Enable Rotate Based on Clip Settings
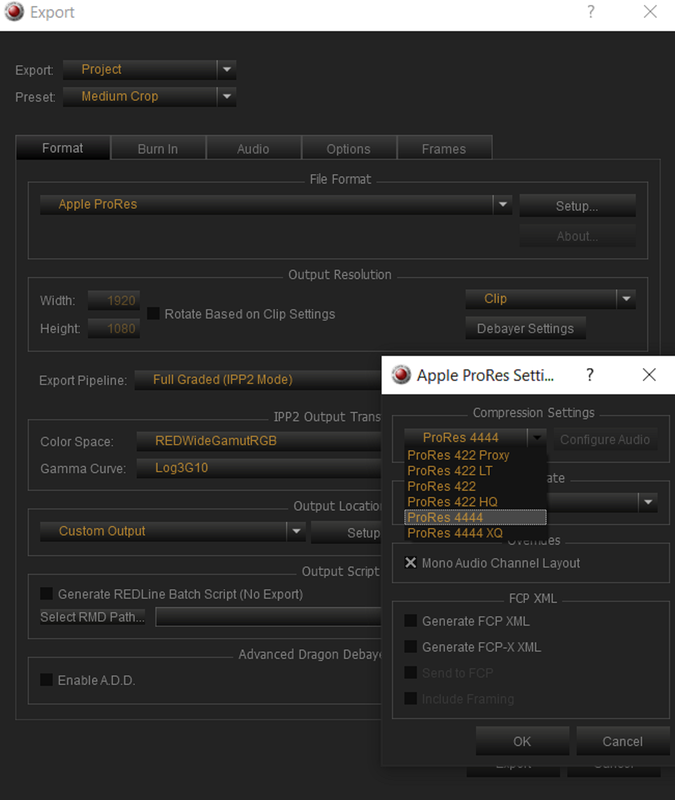Screen dimensions: 675x800 [x=153, y=313]
